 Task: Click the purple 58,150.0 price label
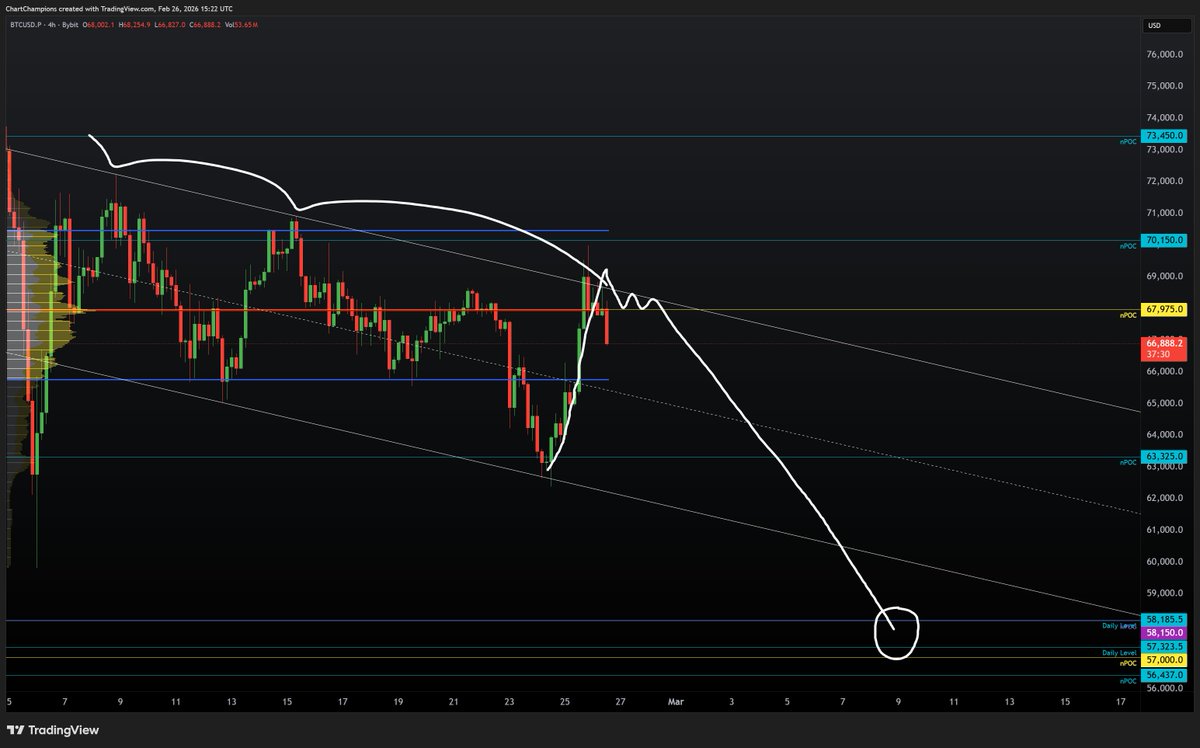coord(1165,633)
